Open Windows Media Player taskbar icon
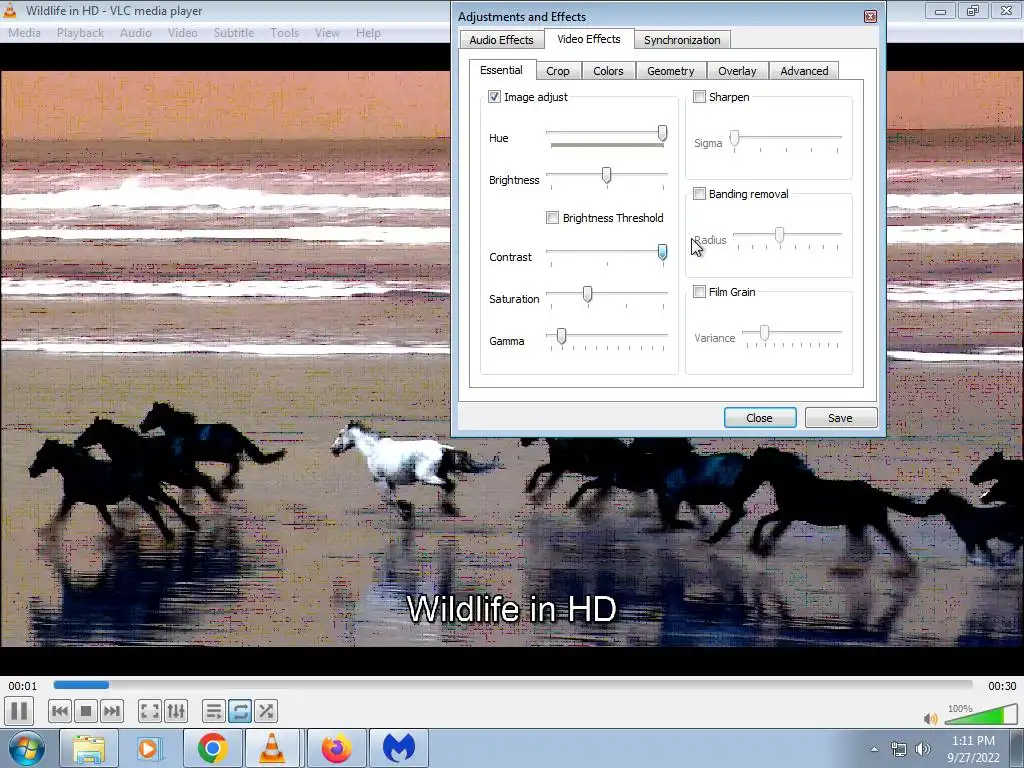The height and width of the screenshot is (768, 1024). pyautogui.click(x=148, y=748)
